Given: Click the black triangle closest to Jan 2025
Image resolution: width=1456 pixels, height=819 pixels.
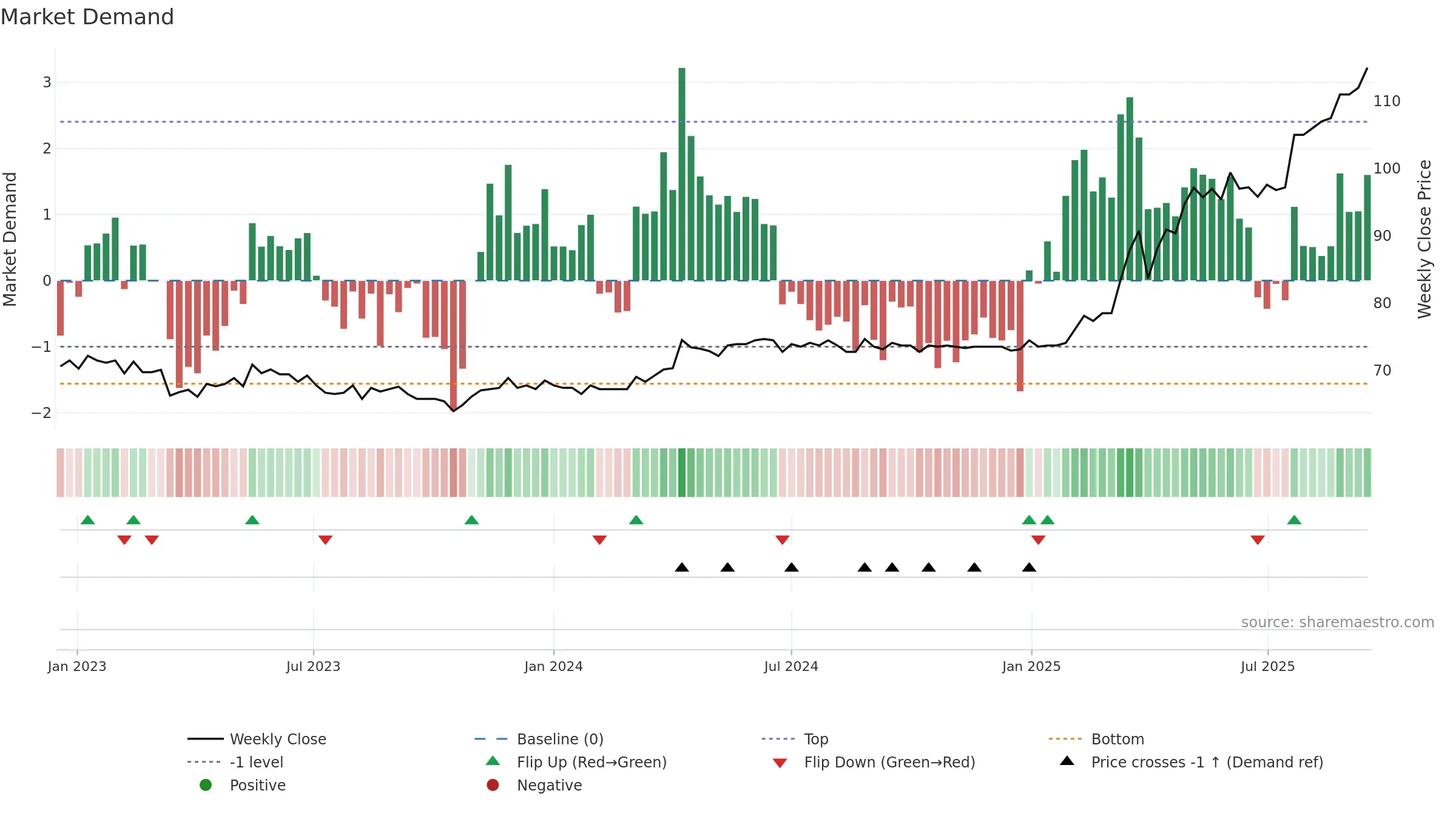Looking at the screenshot, I should point(1029,567).
